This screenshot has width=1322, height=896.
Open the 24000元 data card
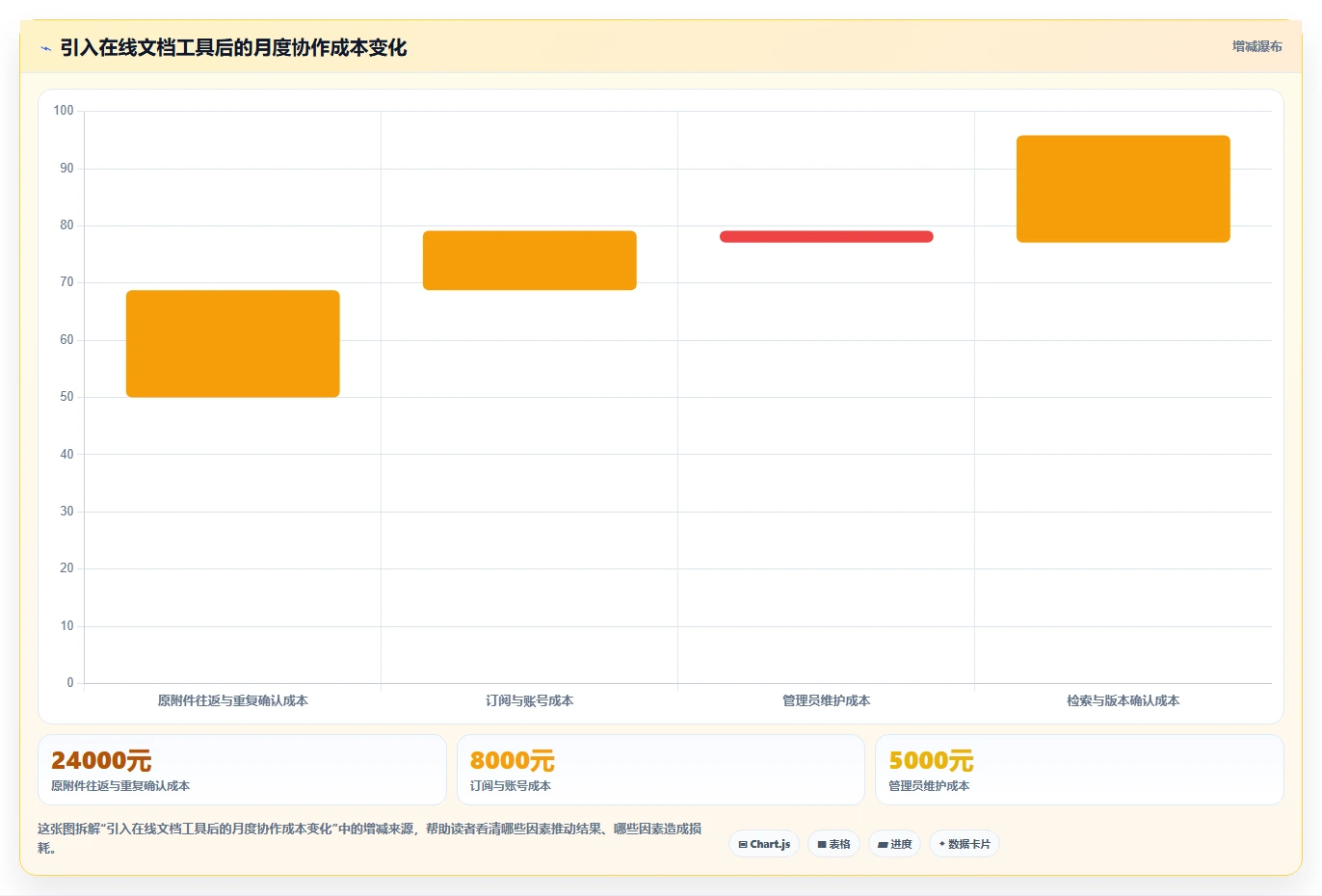[242, 770]
